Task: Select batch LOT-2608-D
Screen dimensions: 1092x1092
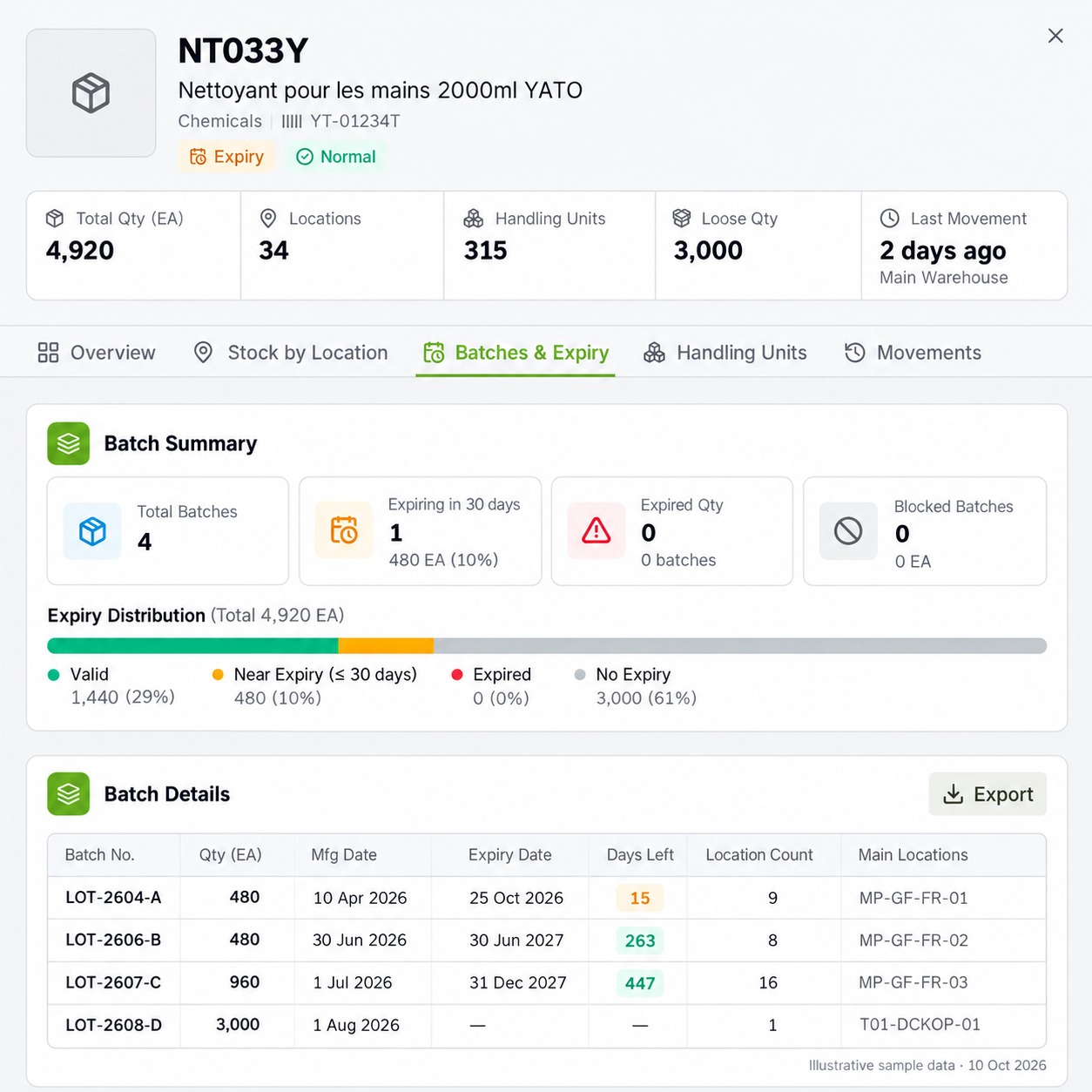Action: (547, 1026)
